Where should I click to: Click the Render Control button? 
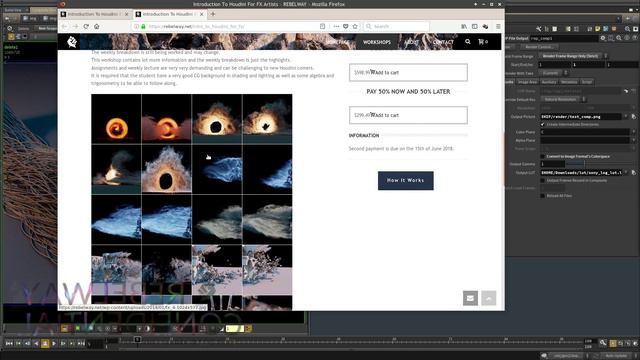click(x=539, y=47)
